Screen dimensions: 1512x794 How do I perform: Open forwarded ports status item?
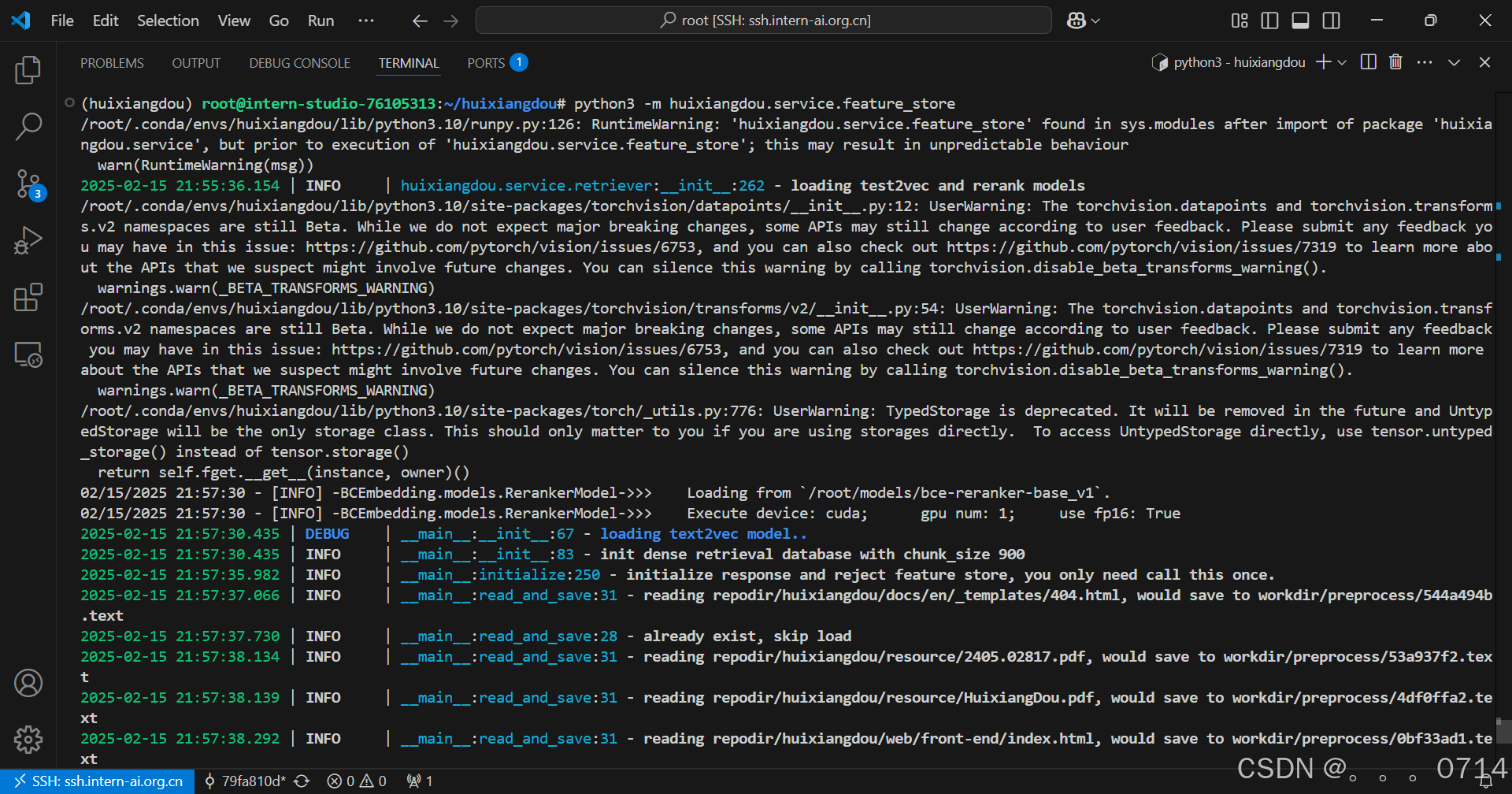coord(420,781)
